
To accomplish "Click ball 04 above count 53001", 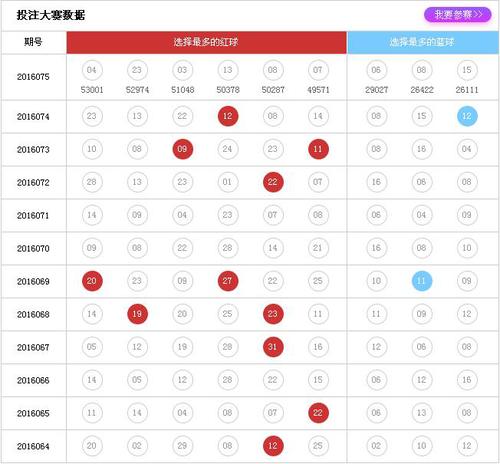I will coord(92,70).
